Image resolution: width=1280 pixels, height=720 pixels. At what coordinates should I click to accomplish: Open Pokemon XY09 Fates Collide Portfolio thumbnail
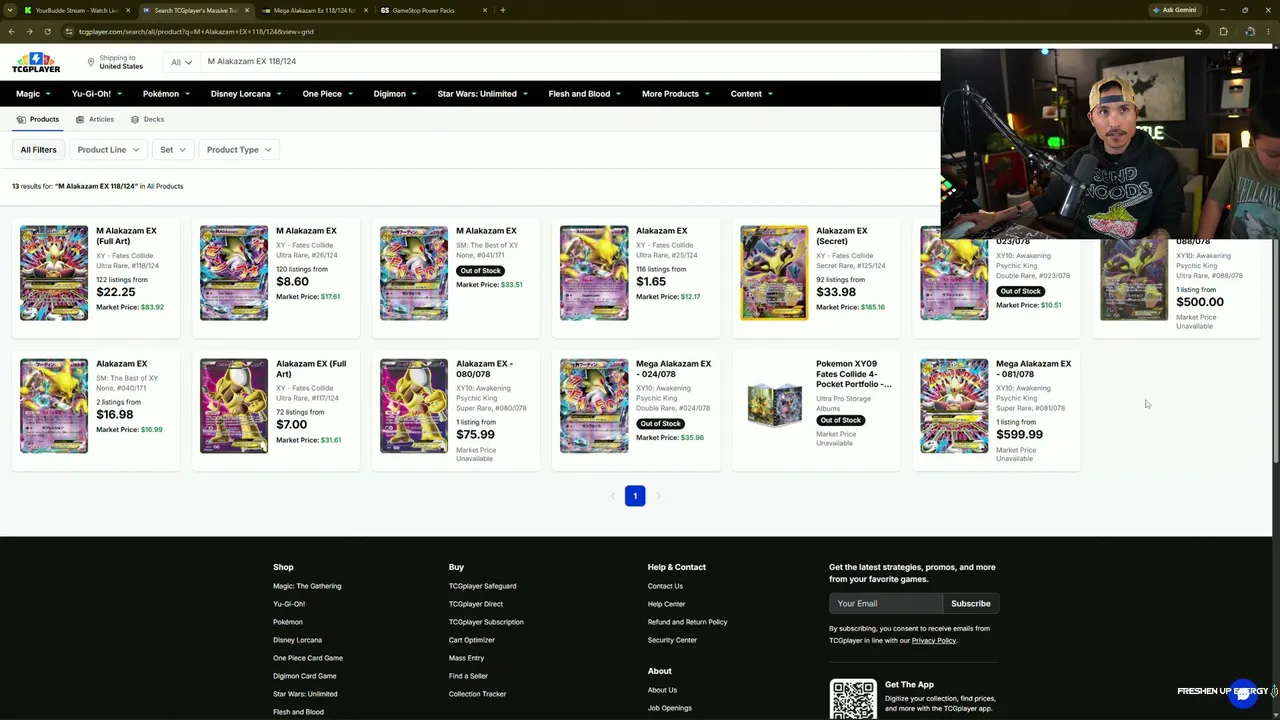tap(774, 405)
